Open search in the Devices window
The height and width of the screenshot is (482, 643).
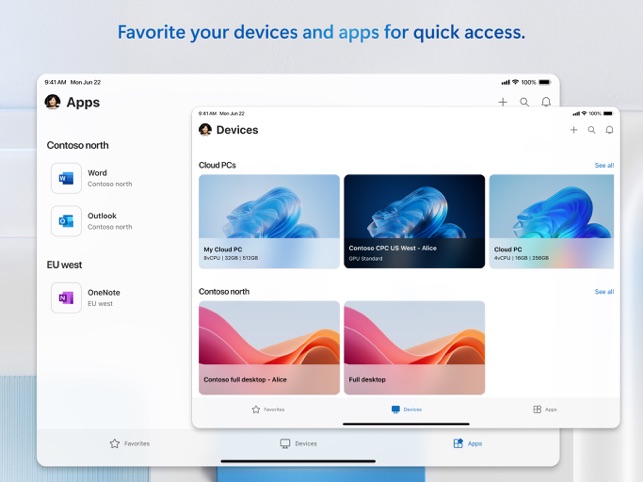(591, 130)
